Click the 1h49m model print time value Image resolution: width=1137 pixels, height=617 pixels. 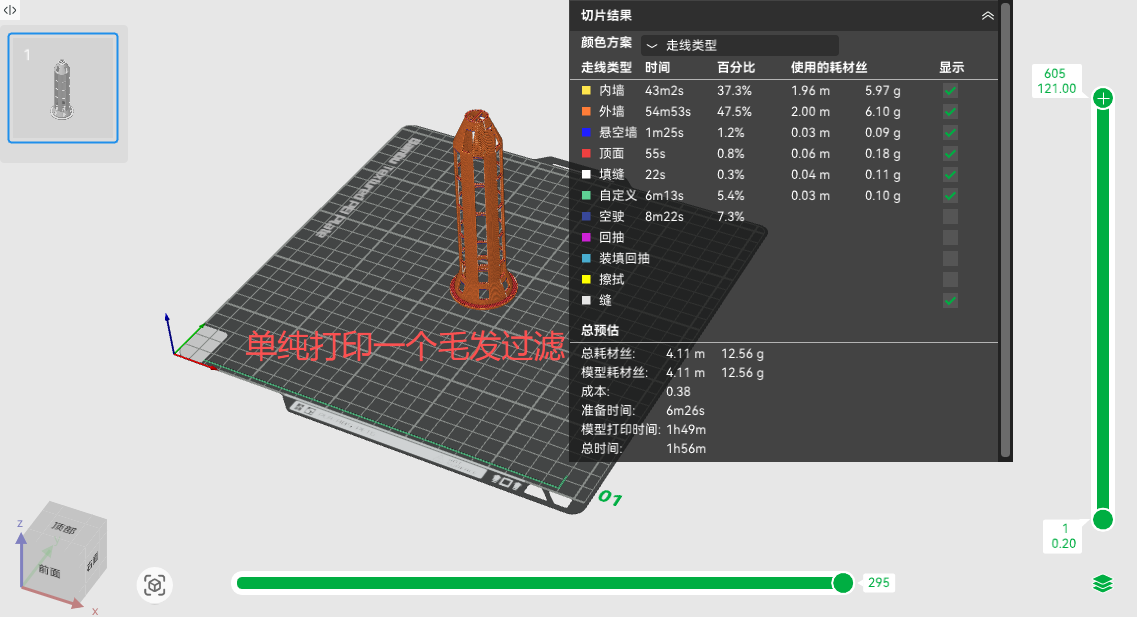[686, 430]
